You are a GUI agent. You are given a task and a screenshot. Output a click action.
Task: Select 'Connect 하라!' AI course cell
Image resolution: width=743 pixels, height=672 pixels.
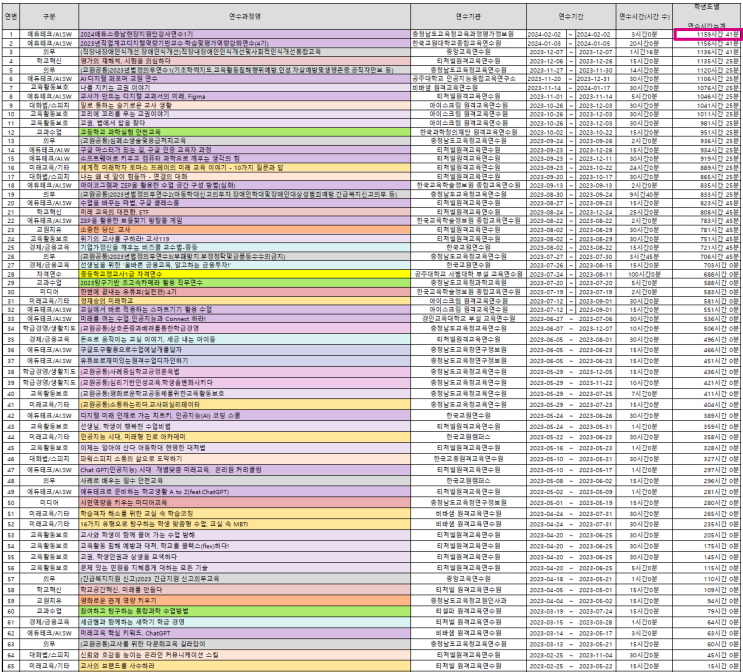pos(244,318)
